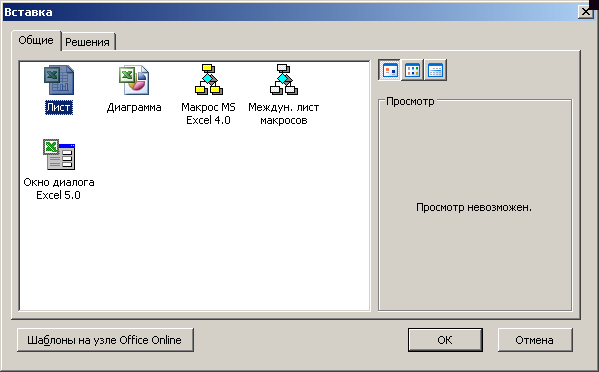Open the Общие tab

click(36, 40)
